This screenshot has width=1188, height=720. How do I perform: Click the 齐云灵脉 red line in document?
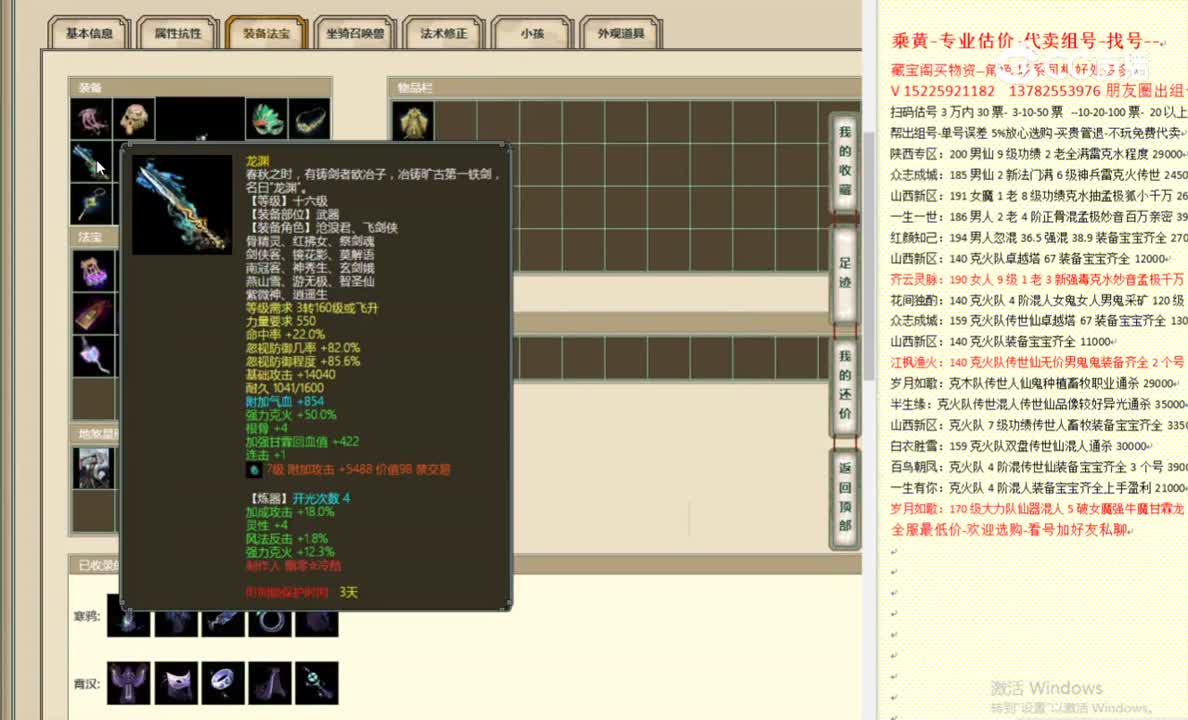coord(1039,279)
